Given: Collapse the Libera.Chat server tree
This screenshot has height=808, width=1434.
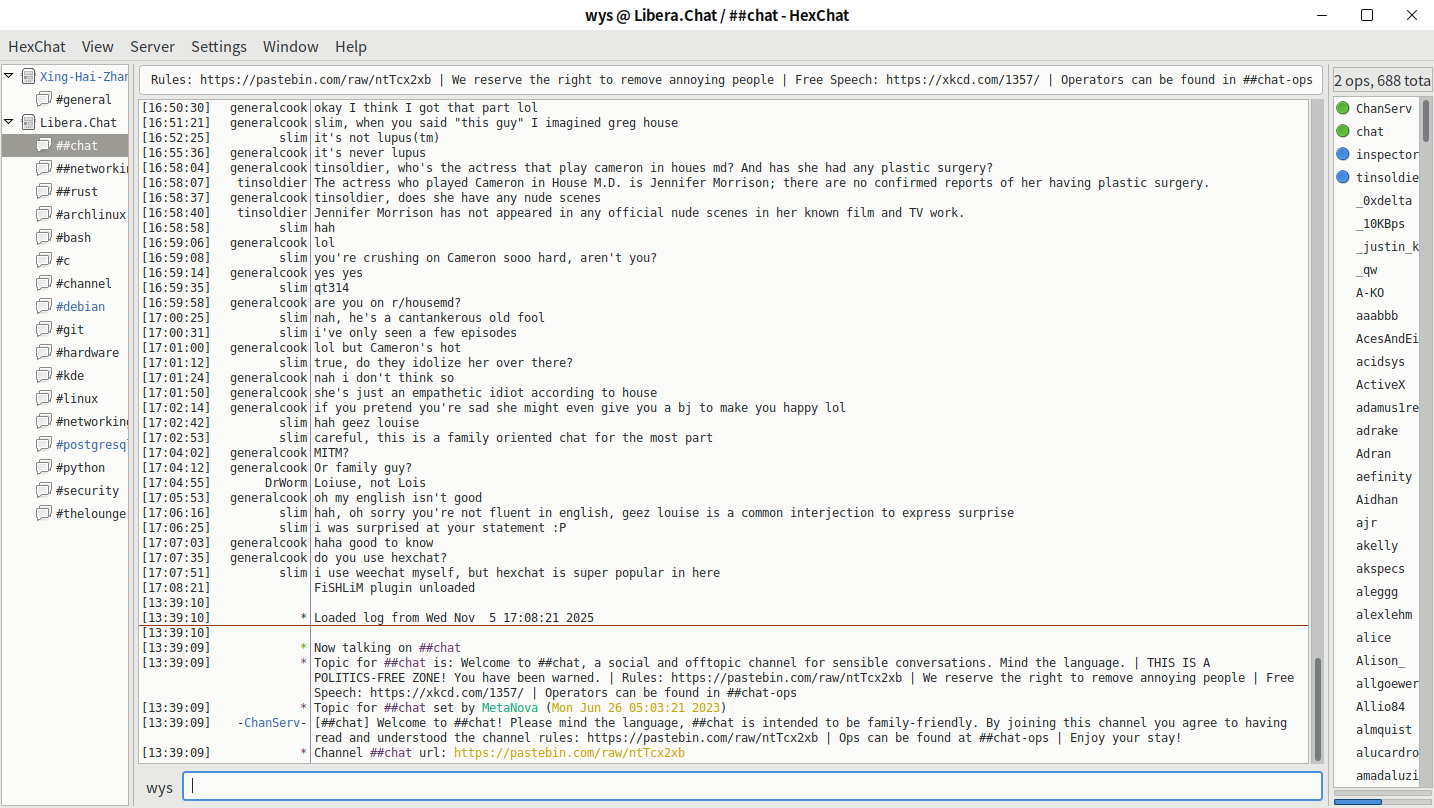Looking at the screenshot, I should 9,122.
